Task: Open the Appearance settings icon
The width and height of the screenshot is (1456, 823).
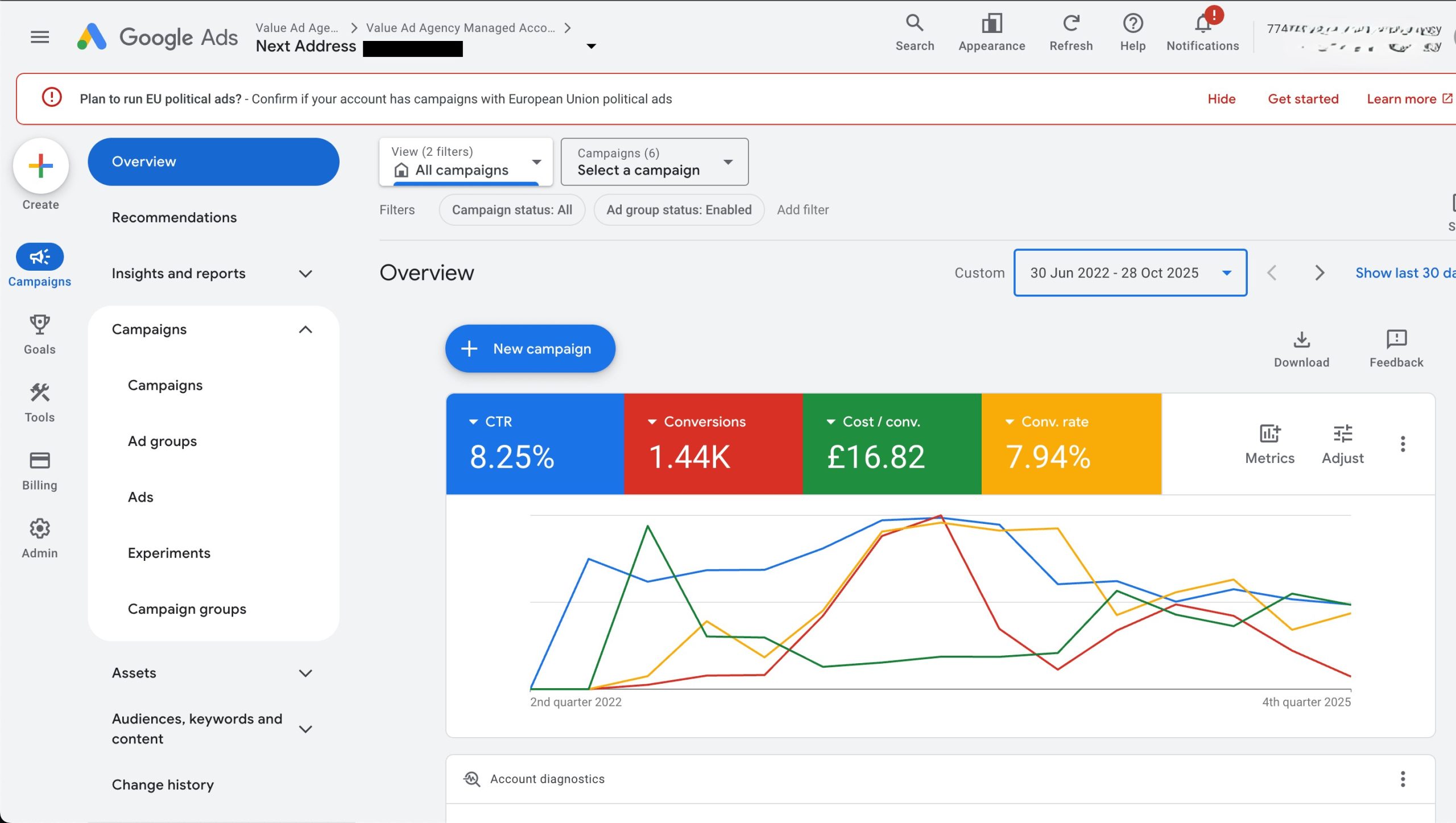Action: point(991,24)
